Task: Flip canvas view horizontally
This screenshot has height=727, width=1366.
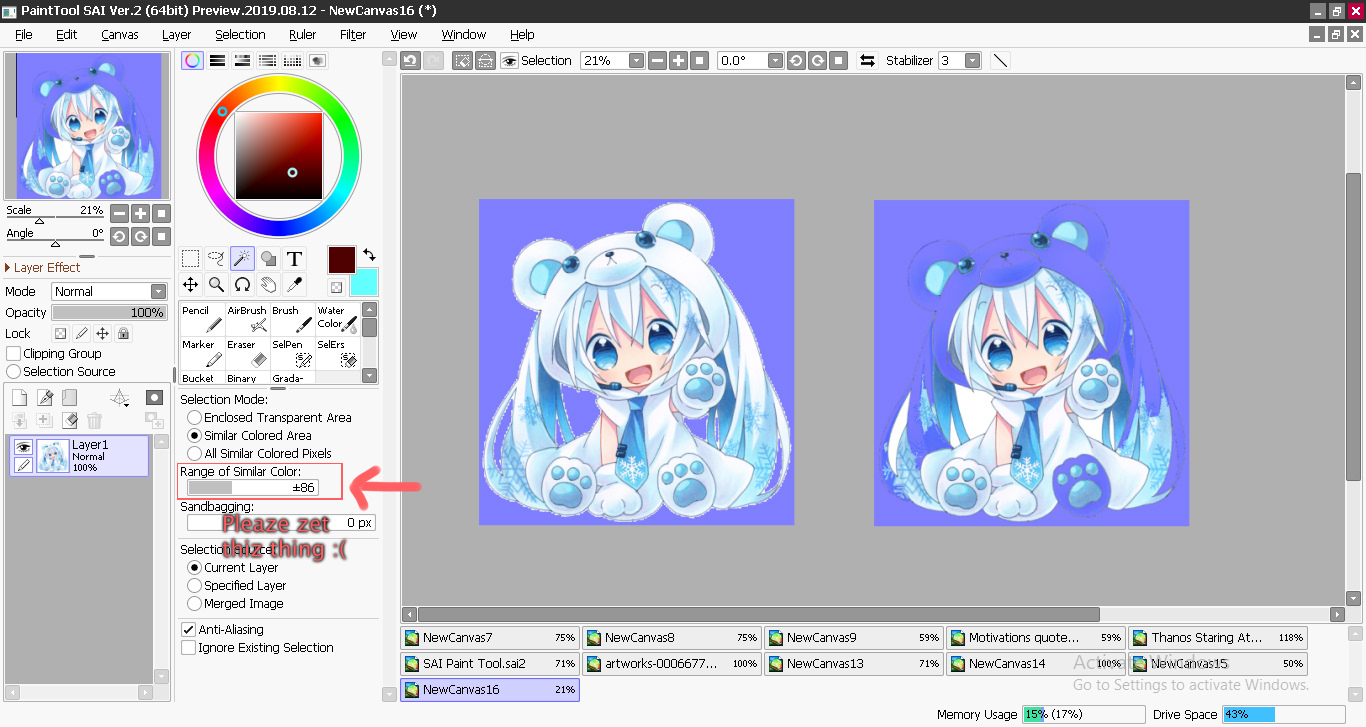Action: 867,60
